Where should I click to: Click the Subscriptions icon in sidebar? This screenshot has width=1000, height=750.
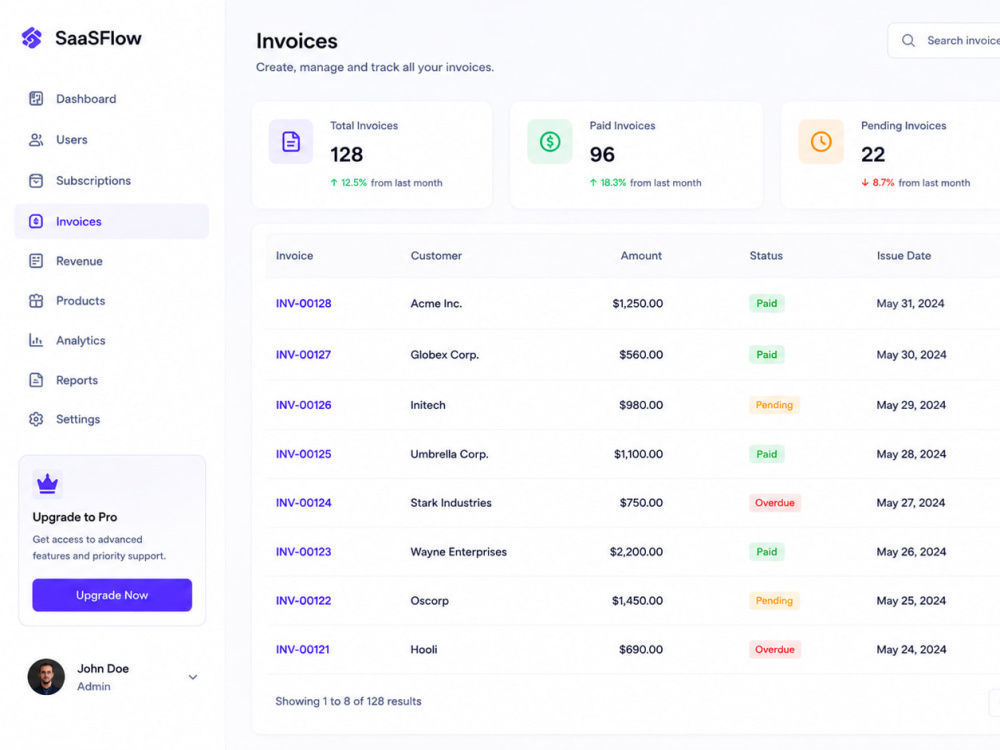point(36,180)
